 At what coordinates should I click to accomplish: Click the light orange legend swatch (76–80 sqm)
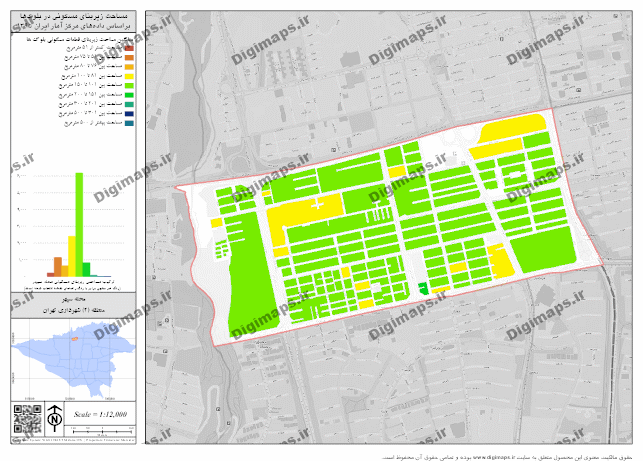(x=129, y=67)
